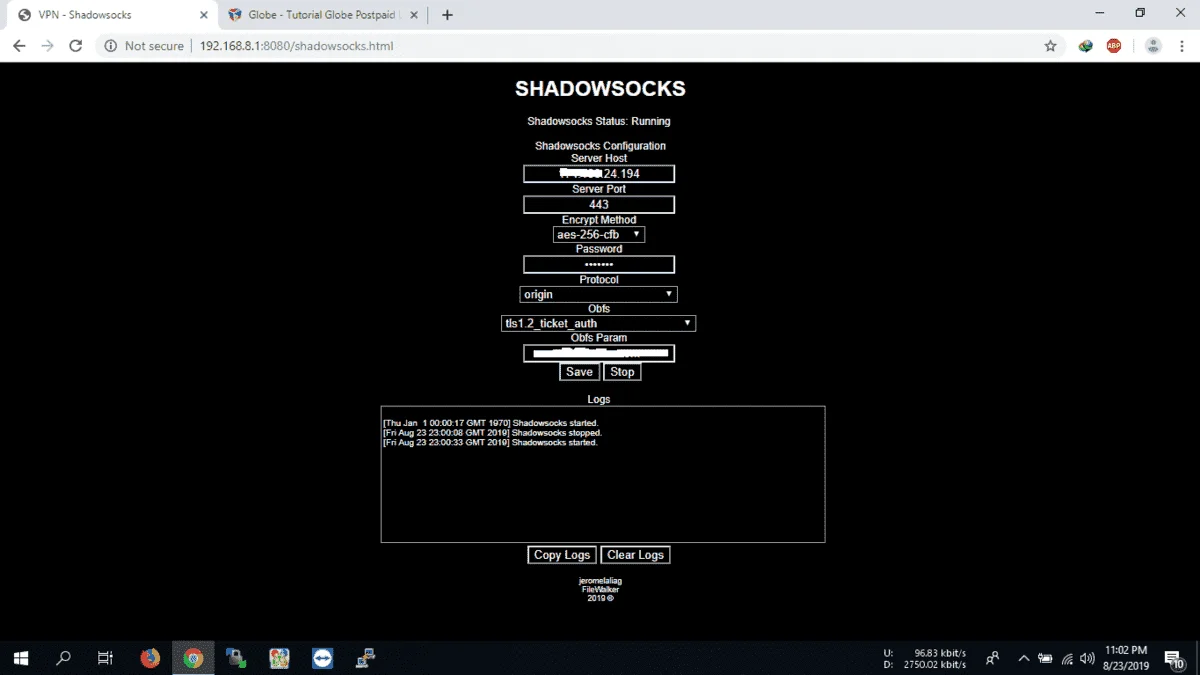Click the 1970 'Shadowsocks started.' log line
This screenshot has width=1200, height=675.
pos(490,423)
